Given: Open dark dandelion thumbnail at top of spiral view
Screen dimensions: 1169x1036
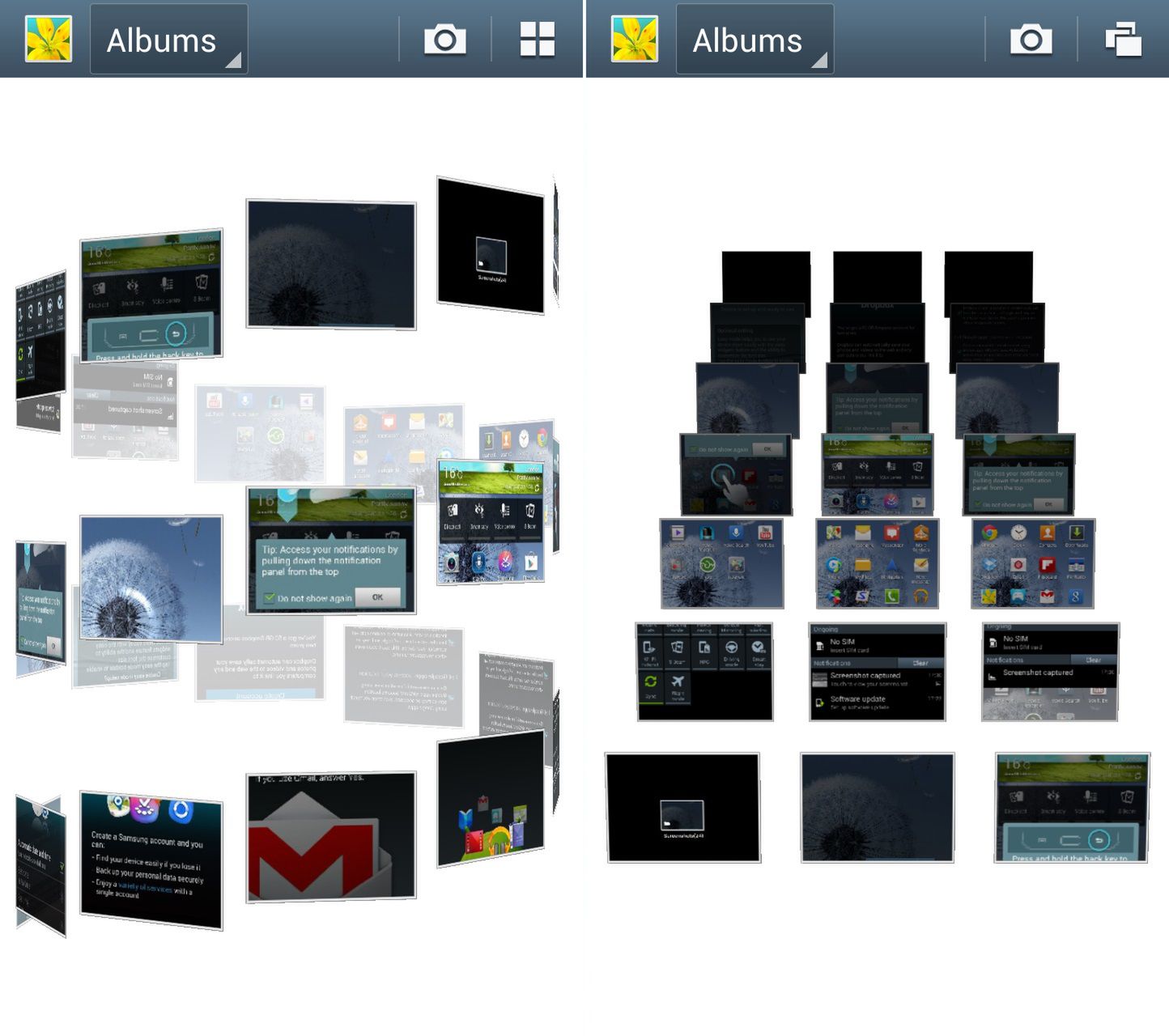Looking at the screenshot, I should tap(331, 265).
